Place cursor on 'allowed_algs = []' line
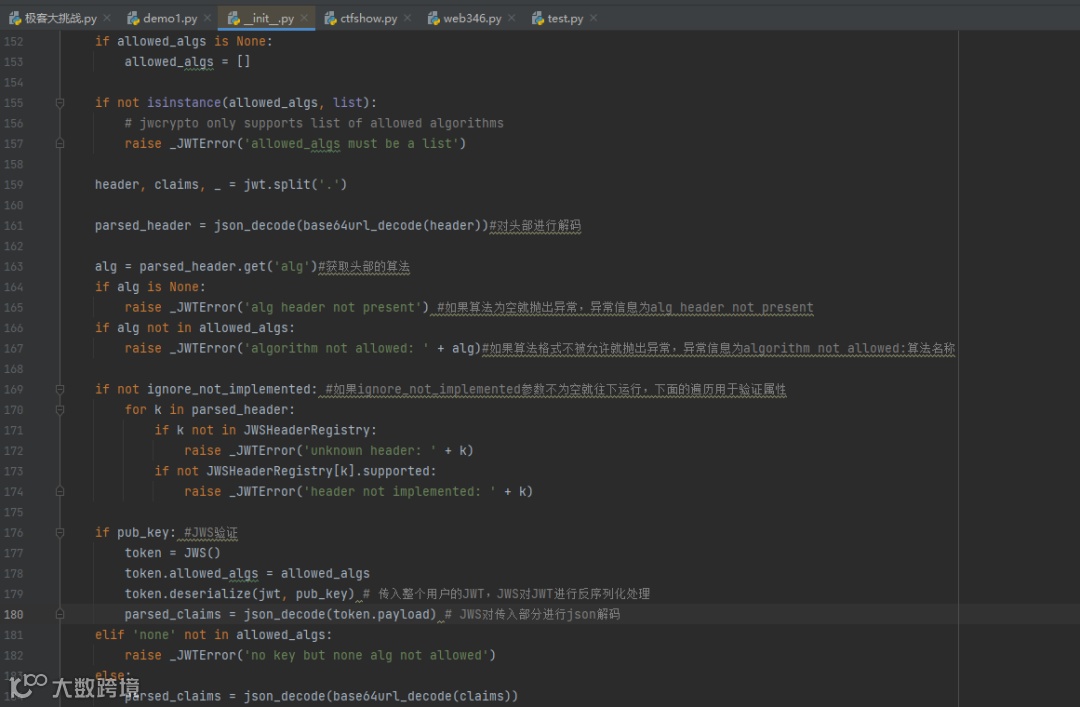Screen dimensions: 1080x707 [187, 61]
